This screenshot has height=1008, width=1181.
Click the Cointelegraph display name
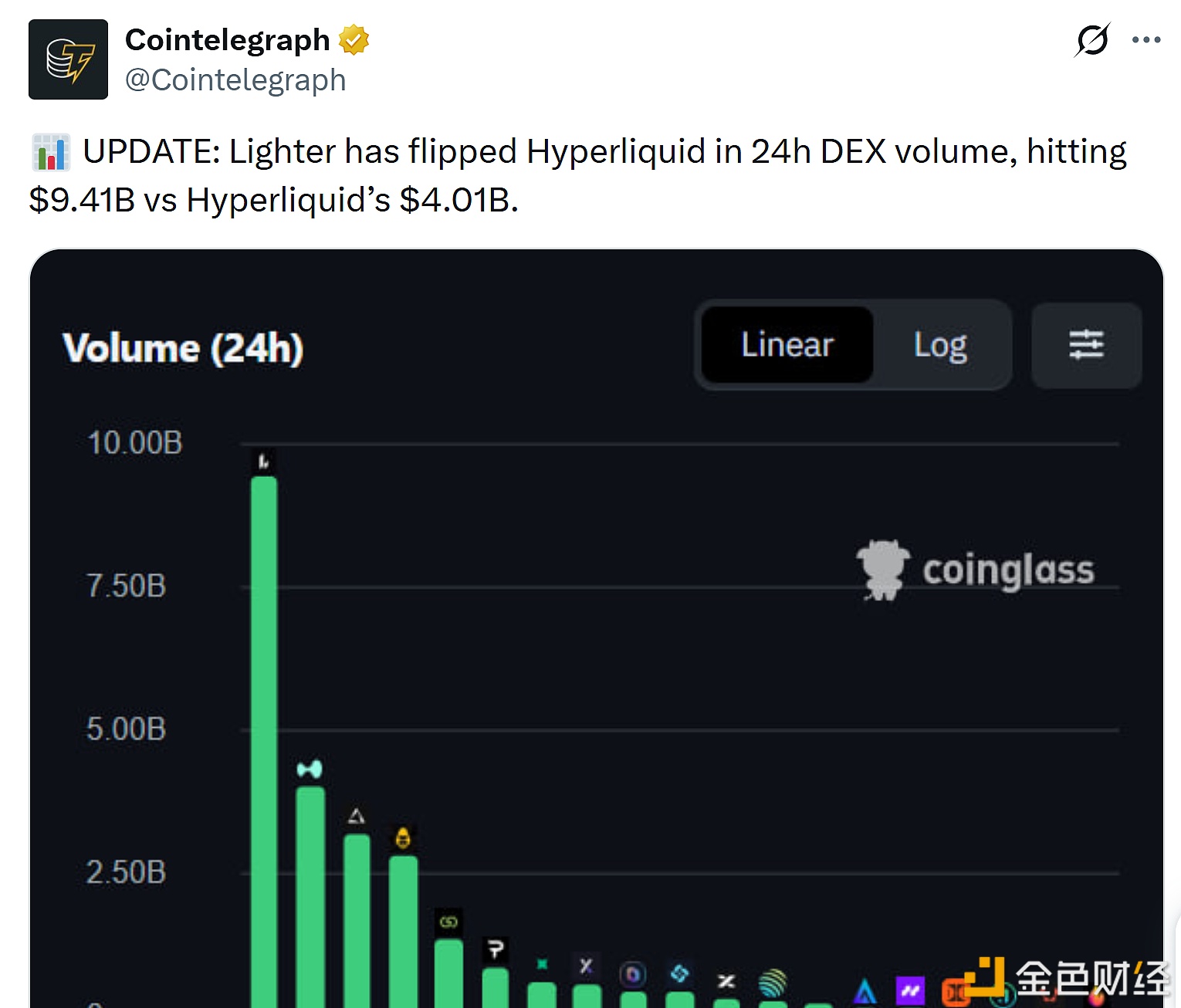pyautogui.click(x=227, y=40)
